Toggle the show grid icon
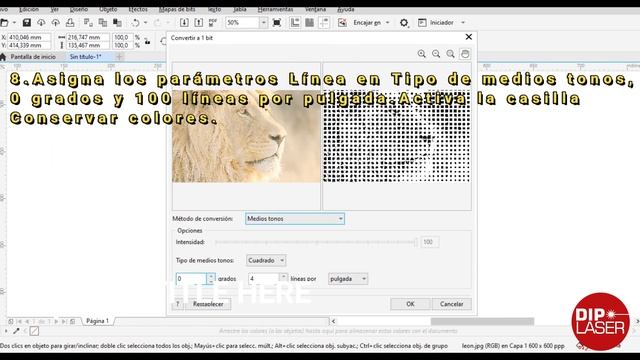This screenshot has width=640, height=360. [309, 22]
